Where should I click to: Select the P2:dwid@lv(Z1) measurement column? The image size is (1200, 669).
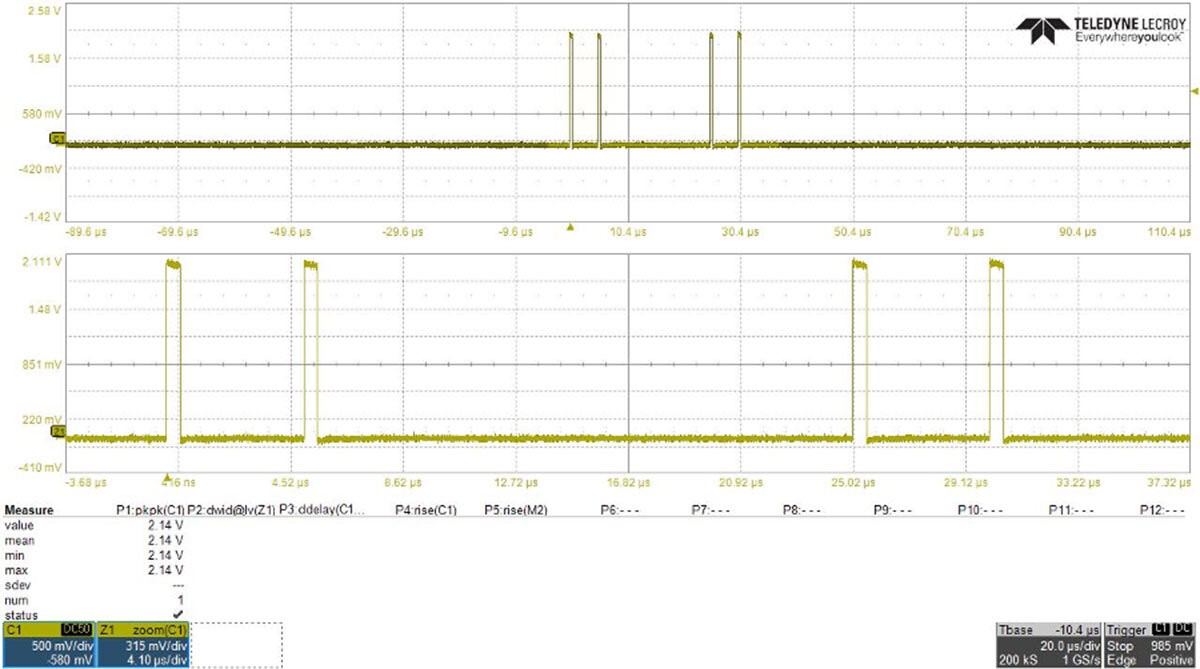coord(231,510)
